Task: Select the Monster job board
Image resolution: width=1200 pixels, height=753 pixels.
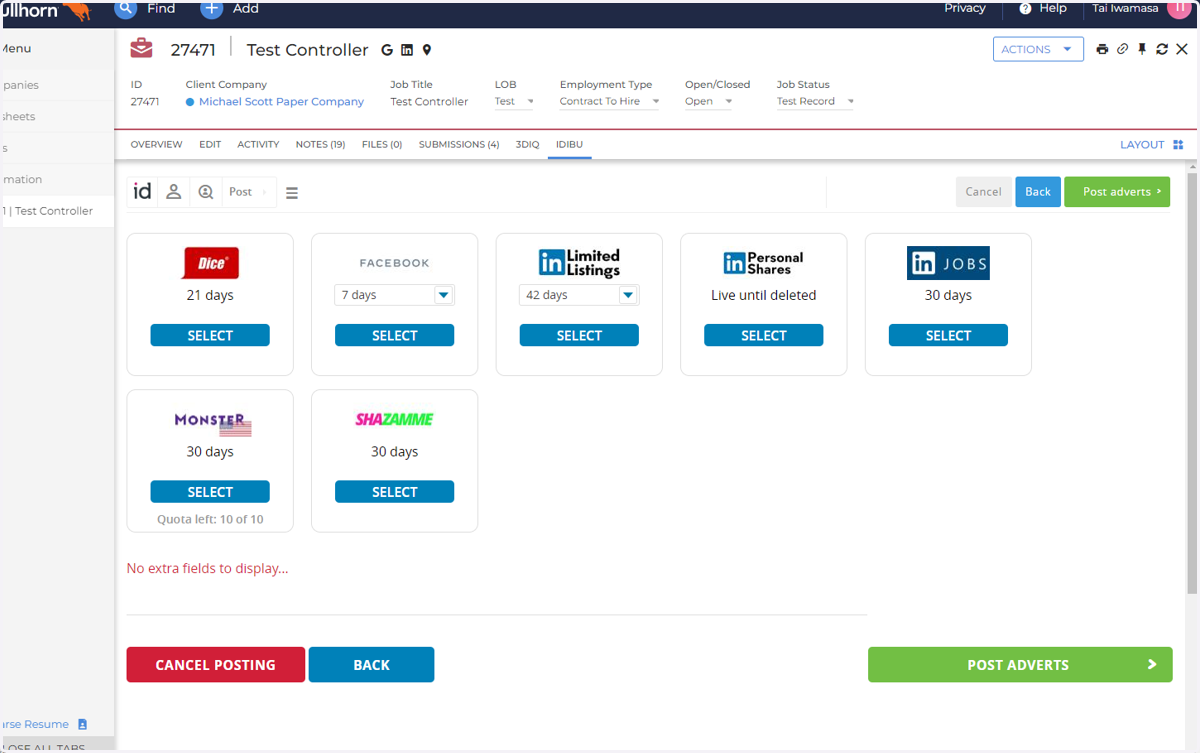Action: tap(210, 492)
